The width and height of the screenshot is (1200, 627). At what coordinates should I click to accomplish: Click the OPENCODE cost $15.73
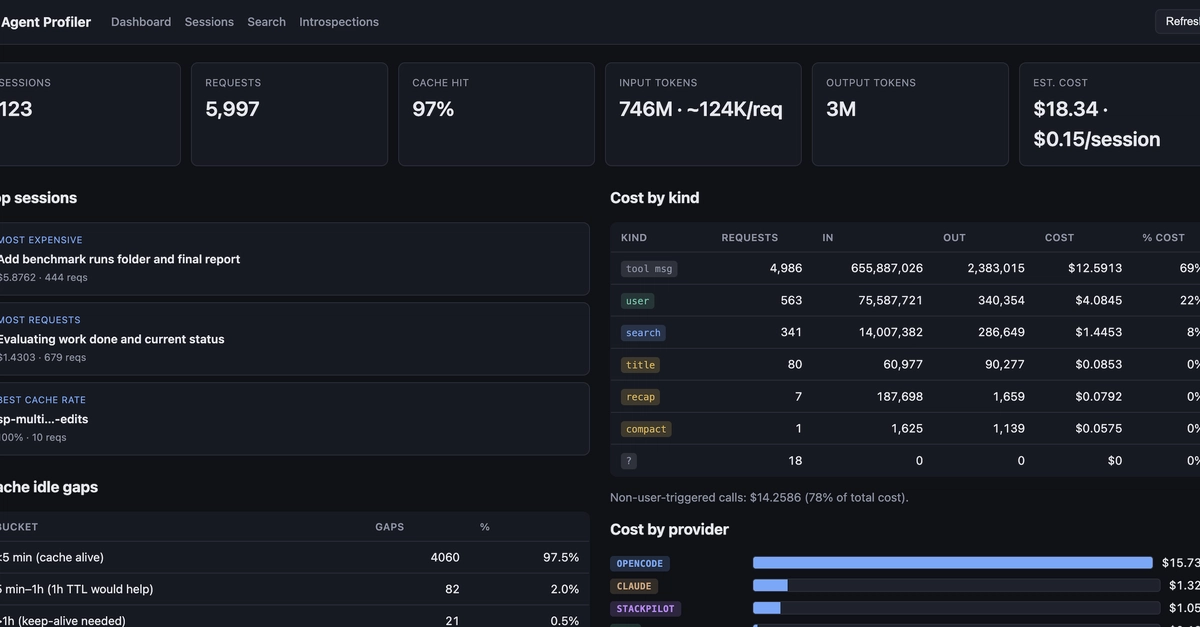click(1181, 563)
